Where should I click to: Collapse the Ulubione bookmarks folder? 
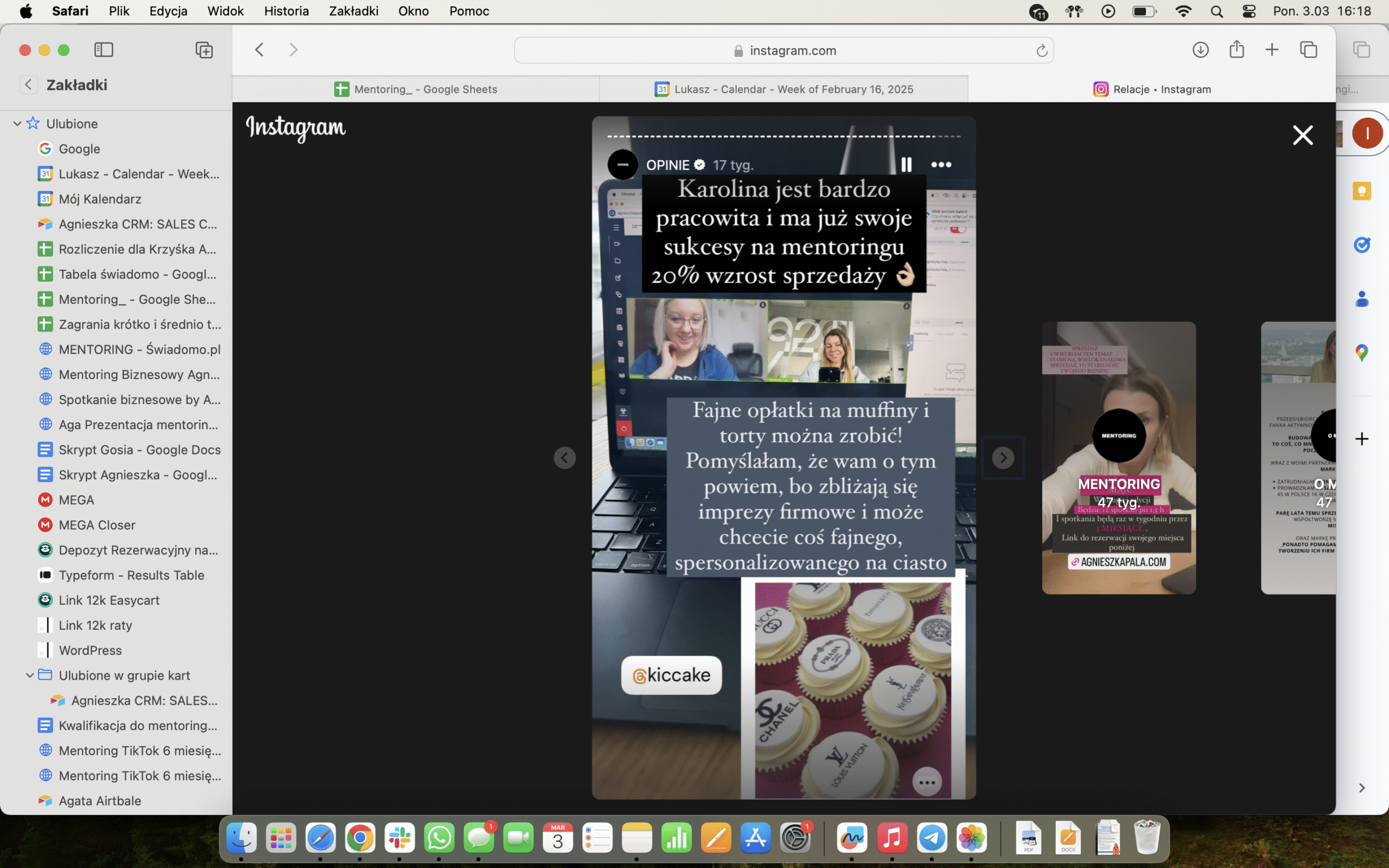pyautogui.click(x=17, y=124)
